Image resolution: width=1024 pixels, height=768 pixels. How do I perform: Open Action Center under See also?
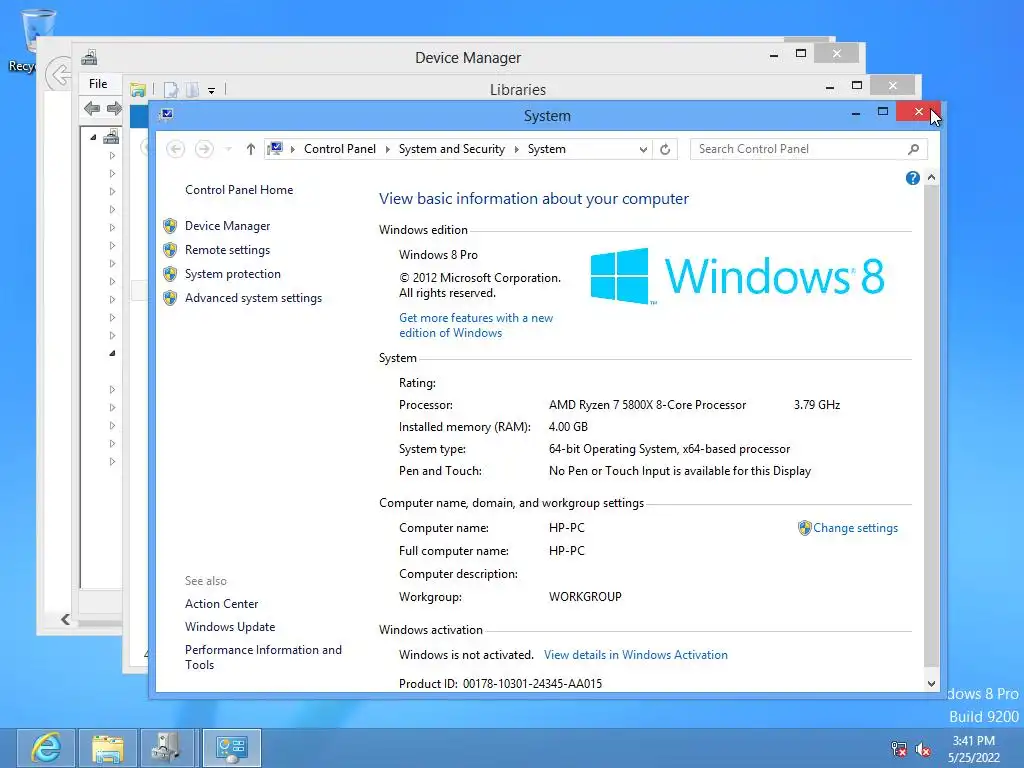pyautogui.click(x=221, y=604)
